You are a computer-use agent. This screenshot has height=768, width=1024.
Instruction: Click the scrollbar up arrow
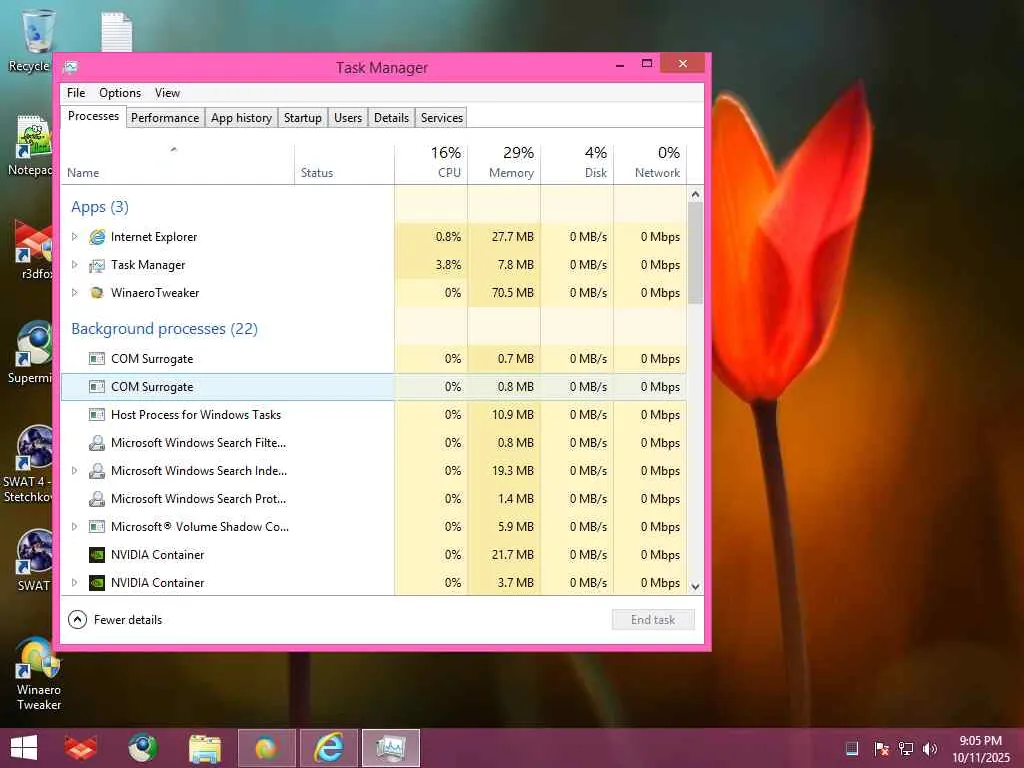click(696, 195)
